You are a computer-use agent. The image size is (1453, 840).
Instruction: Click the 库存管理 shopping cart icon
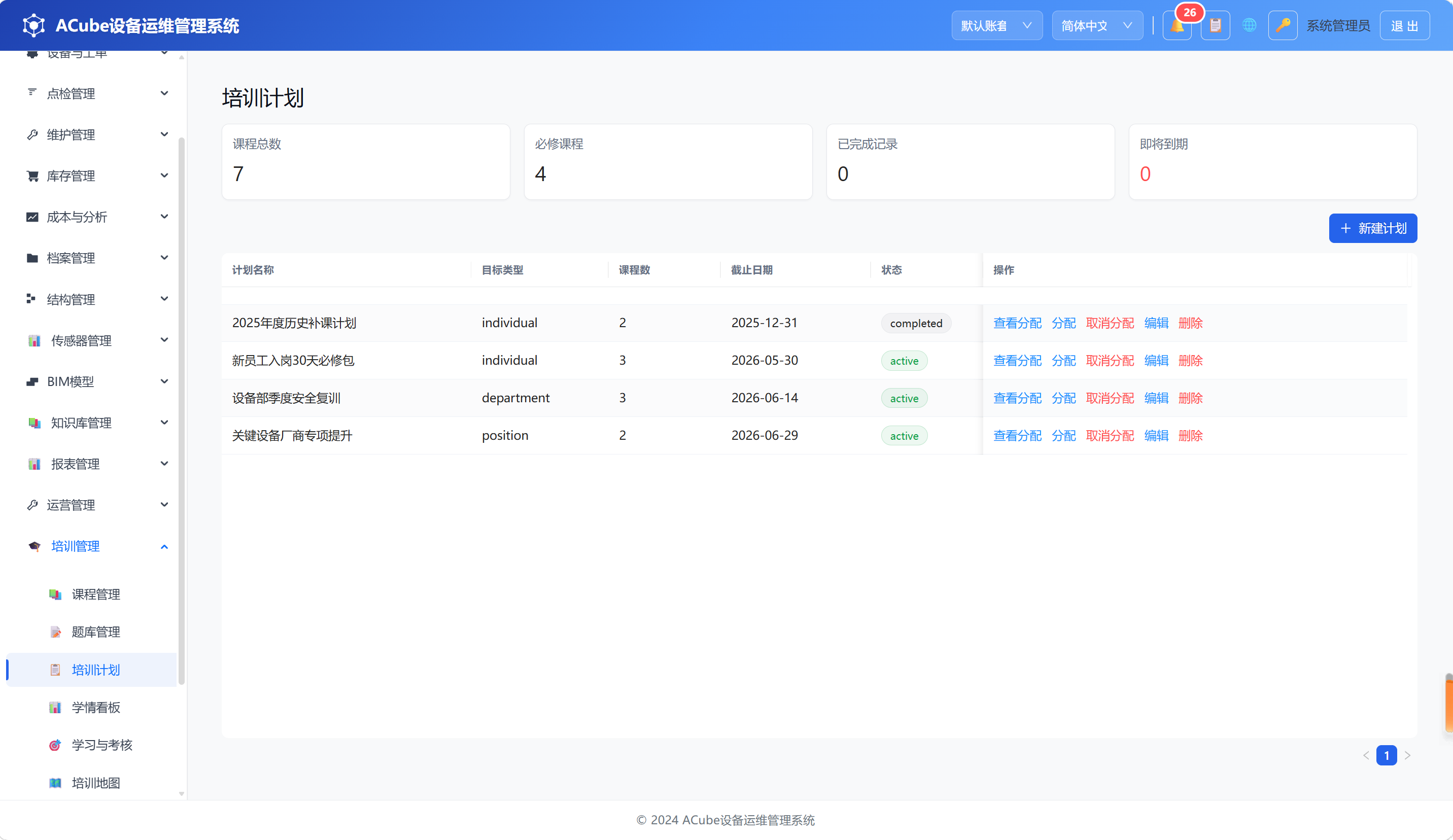tap(32, 176)
